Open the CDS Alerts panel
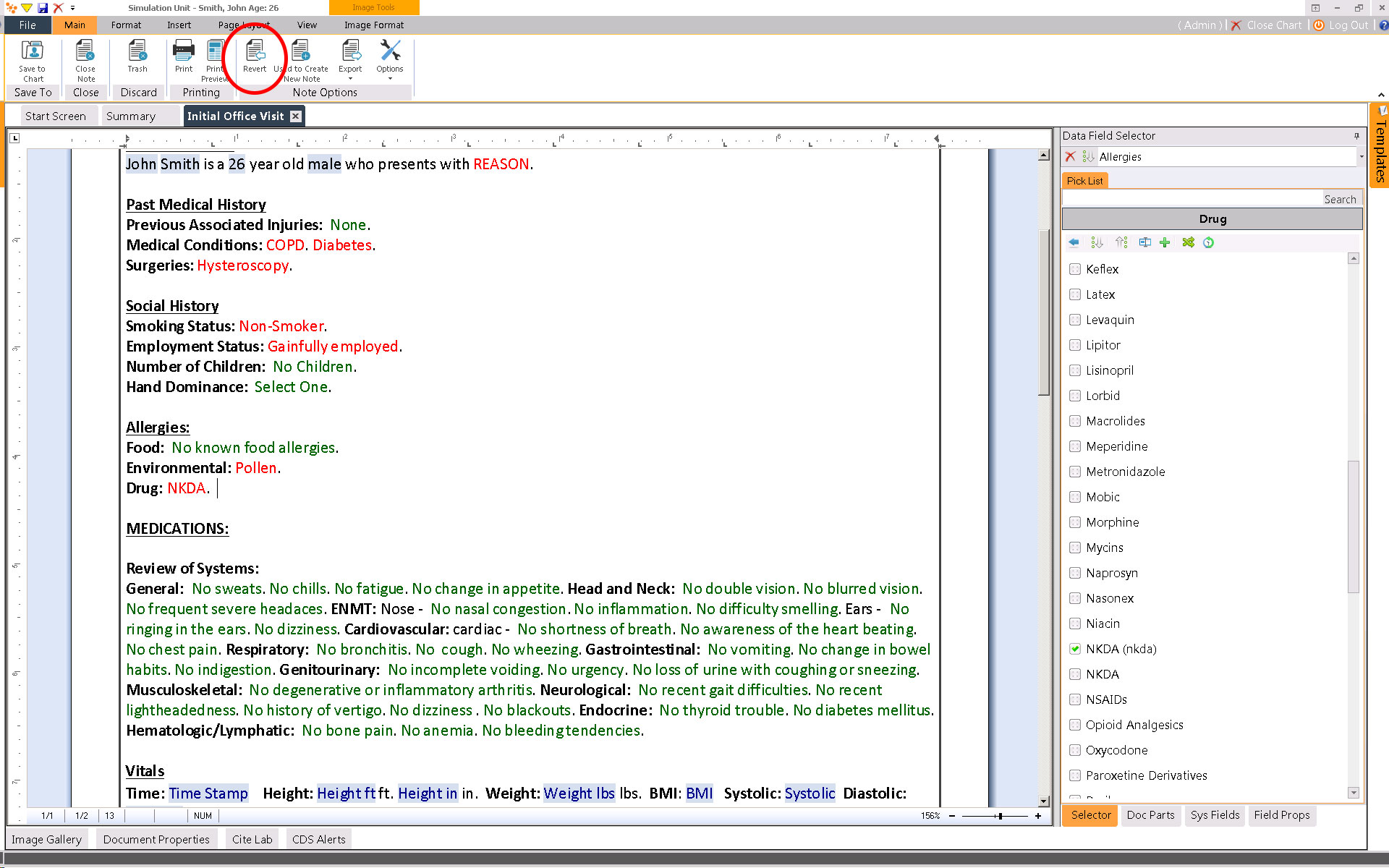Screen dimensions: 1389x868 [318, 839]
